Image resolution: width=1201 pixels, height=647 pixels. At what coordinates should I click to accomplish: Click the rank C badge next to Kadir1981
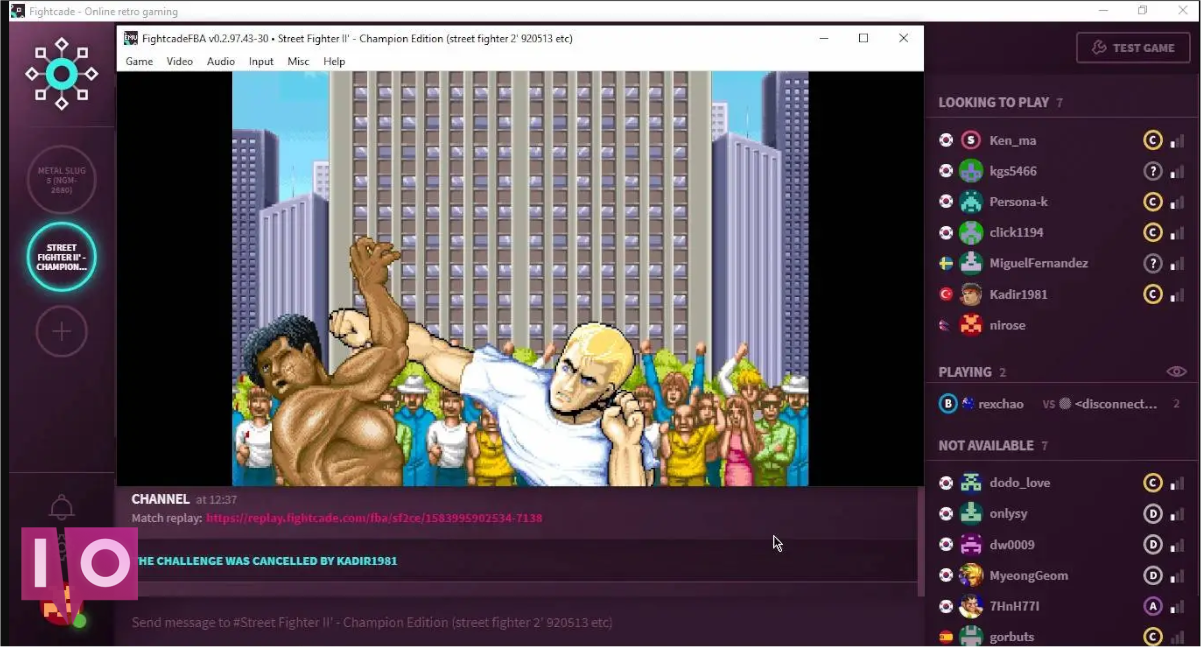(x=1152, y=294)
